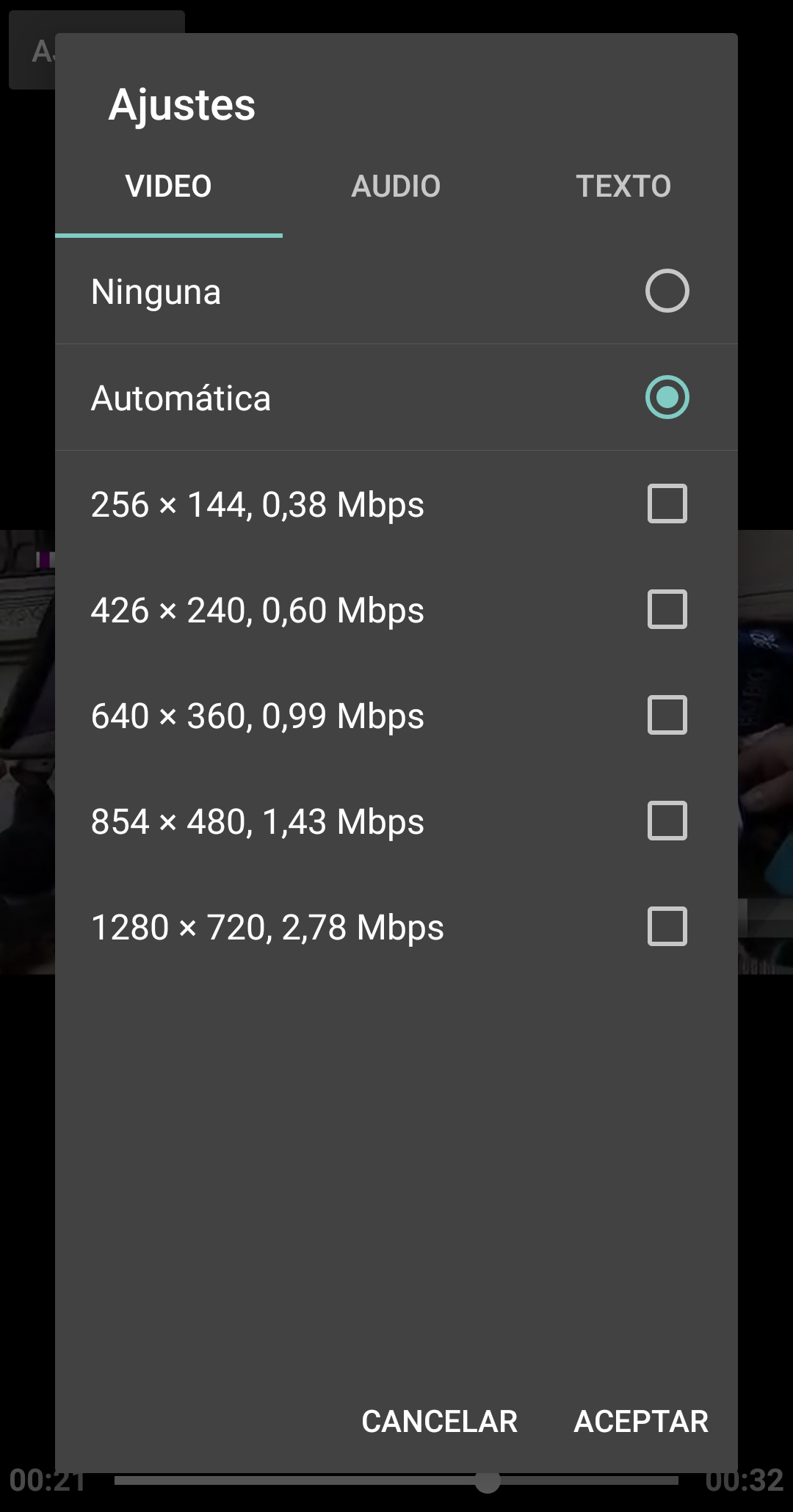Screen dimensions: 793x1512
Task: Click the Automática option label
Action: (181, 399)
